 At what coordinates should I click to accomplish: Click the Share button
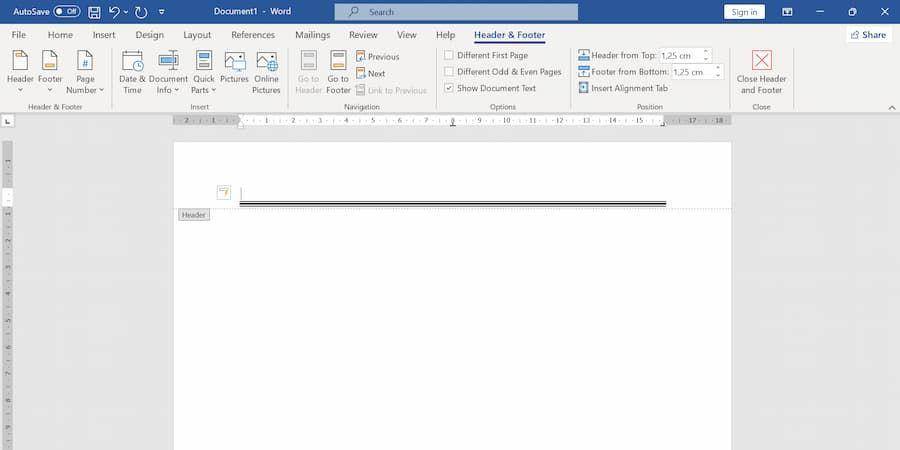tap(868, 35)
